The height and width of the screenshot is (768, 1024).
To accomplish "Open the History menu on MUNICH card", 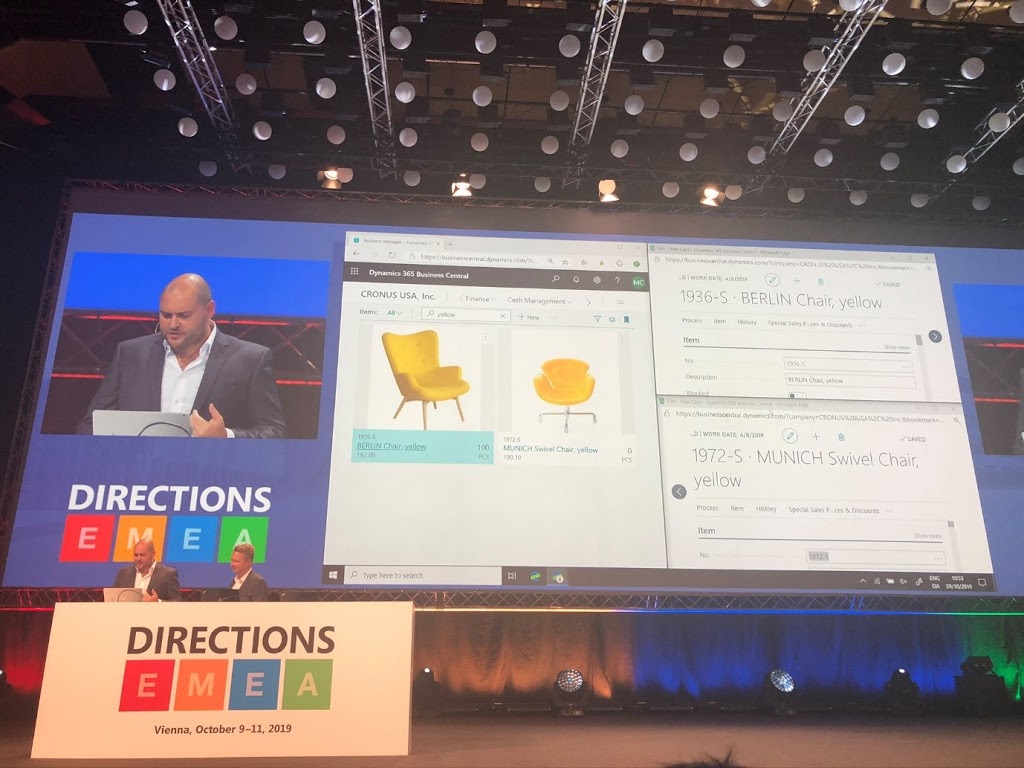I will click(x=766, y=509).
